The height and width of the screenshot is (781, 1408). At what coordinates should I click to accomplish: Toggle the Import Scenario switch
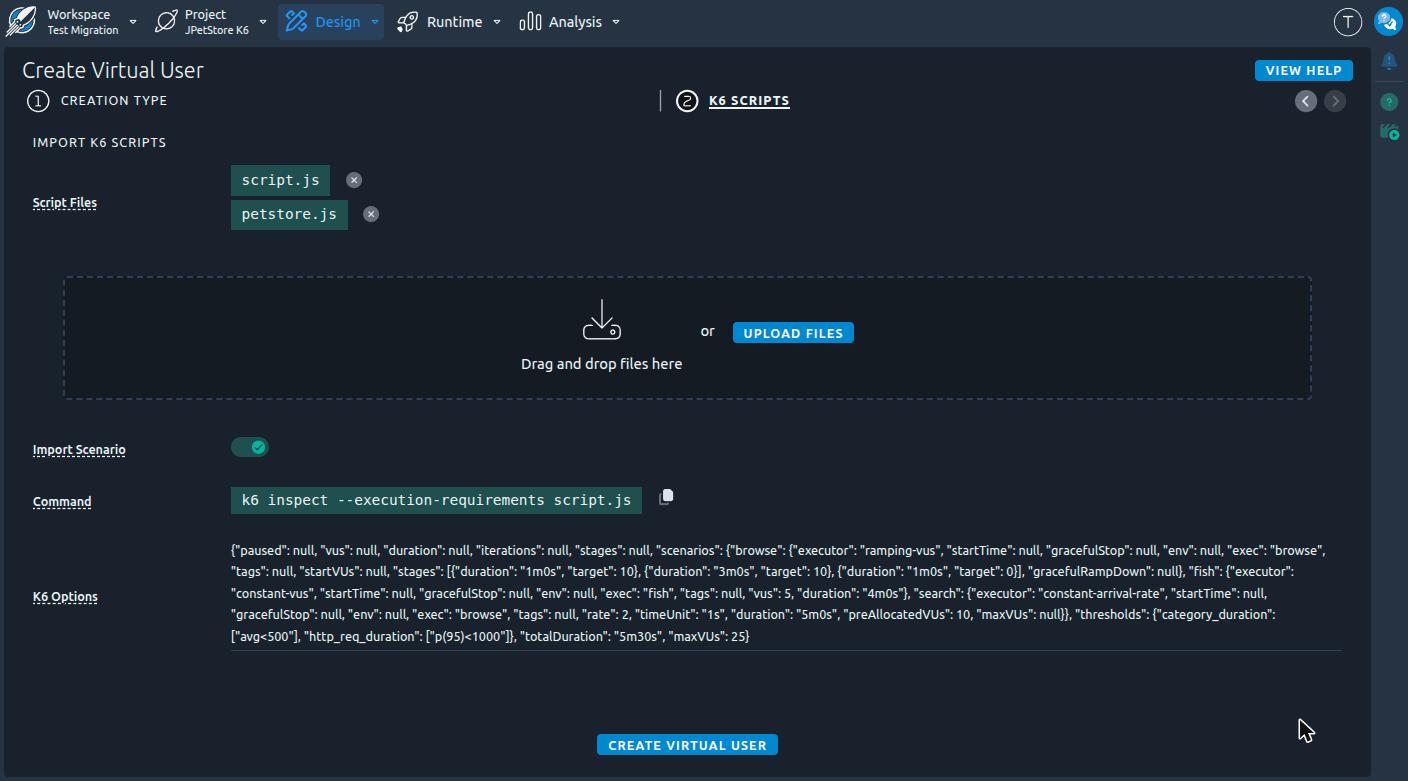(x=250, y=447)
